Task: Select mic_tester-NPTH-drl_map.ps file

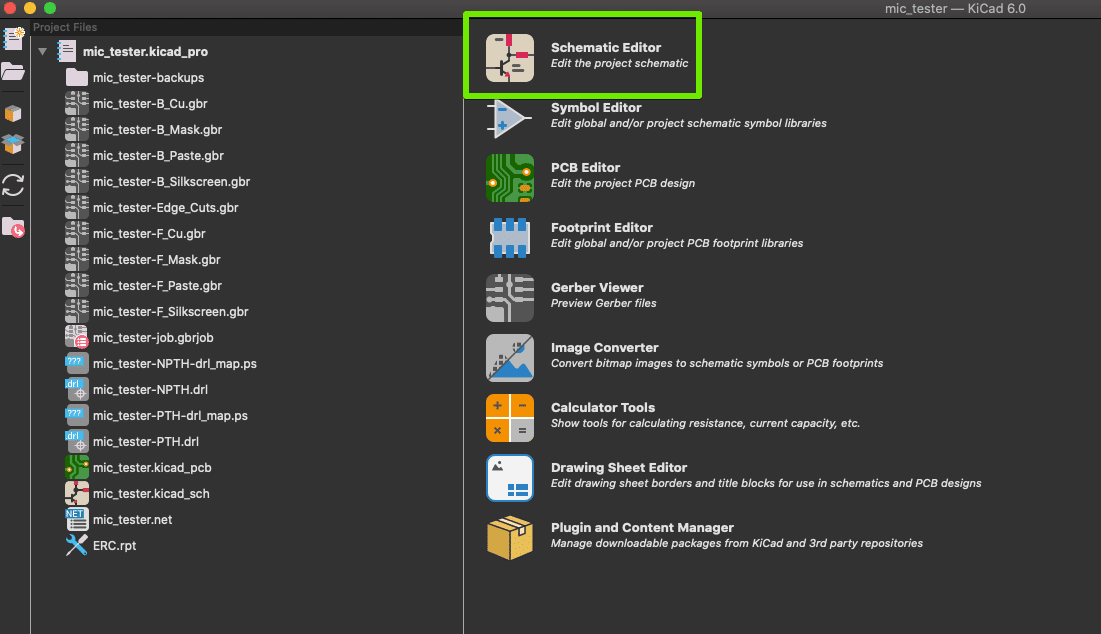Action: pyautogui.click(x=174, y=363)
